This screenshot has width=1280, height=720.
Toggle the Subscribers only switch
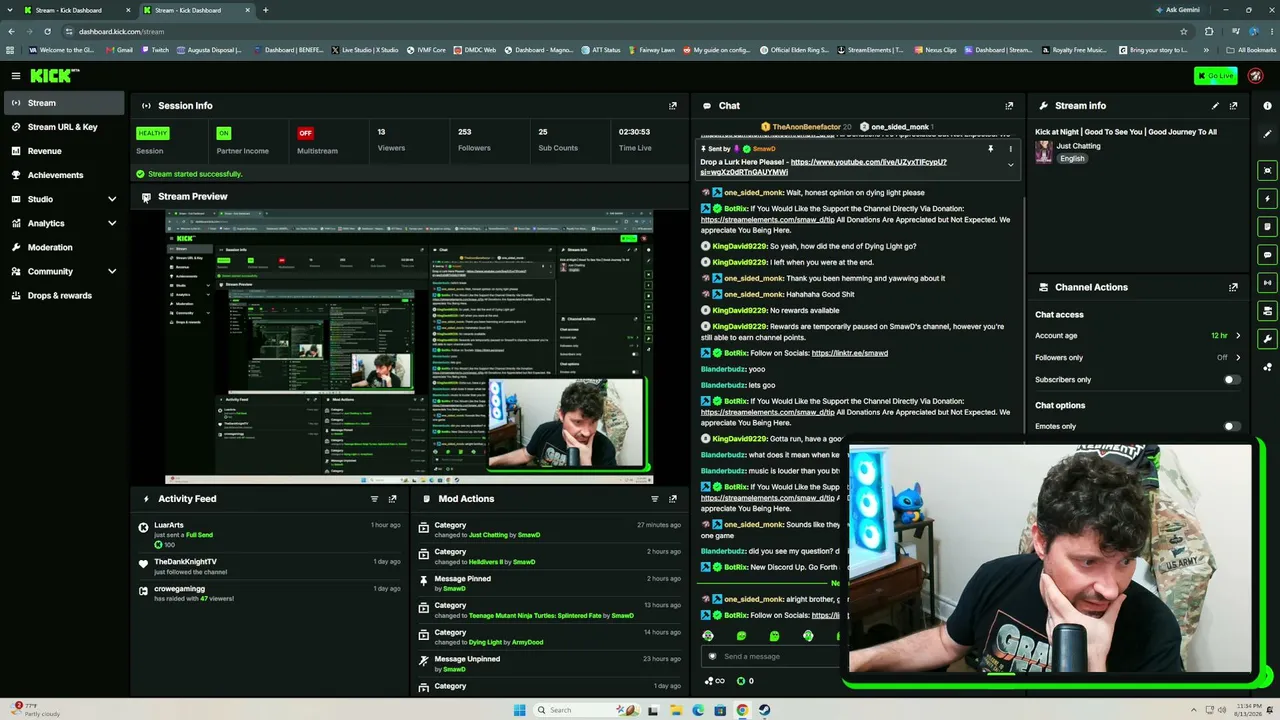coord(1232,380)
